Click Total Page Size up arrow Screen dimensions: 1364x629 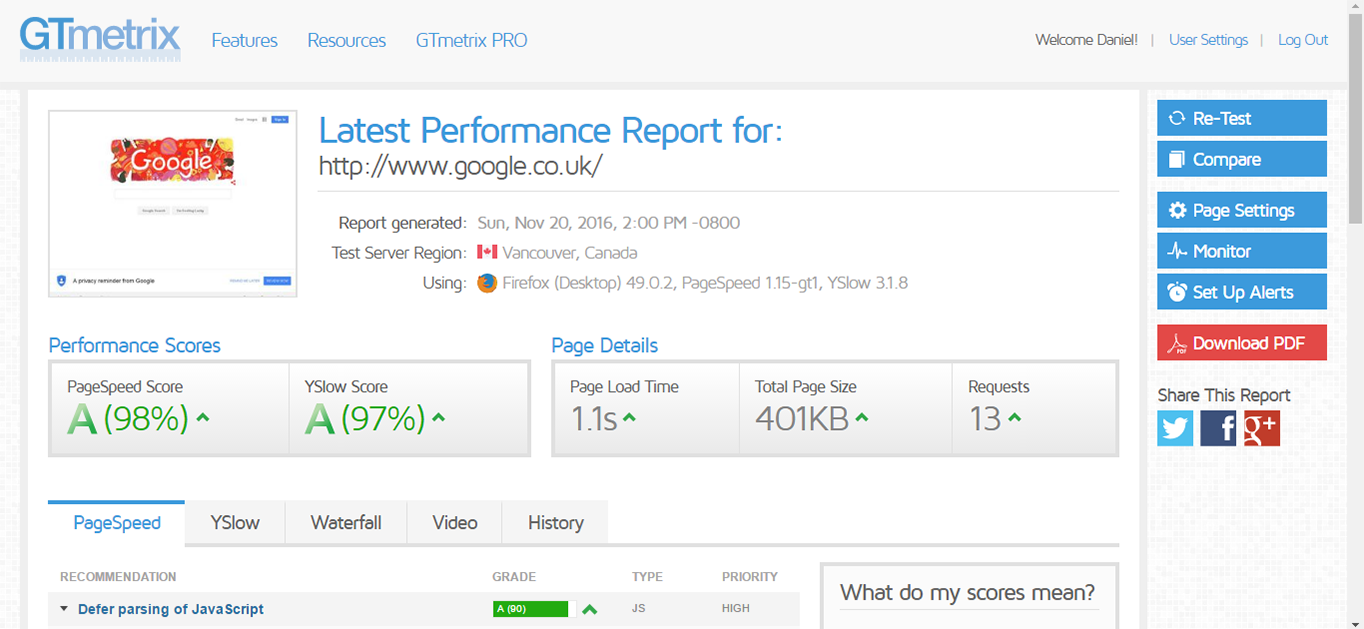coord(862,418)
